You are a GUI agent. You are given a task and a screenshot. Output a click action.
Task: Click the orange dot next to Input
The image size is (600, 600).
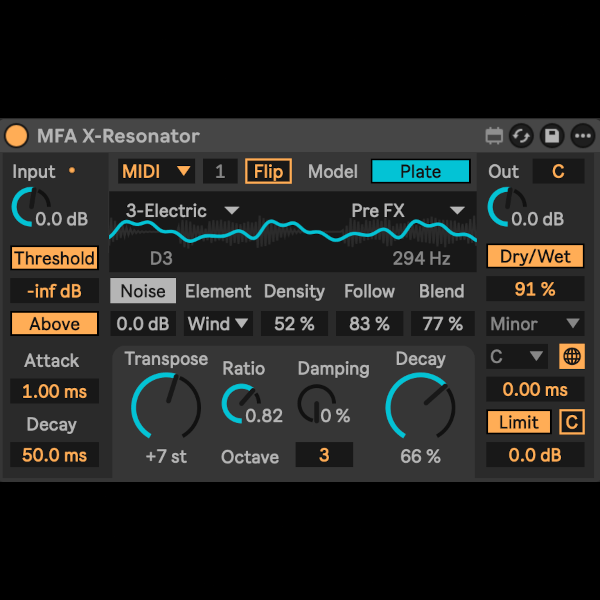point(71,171)
